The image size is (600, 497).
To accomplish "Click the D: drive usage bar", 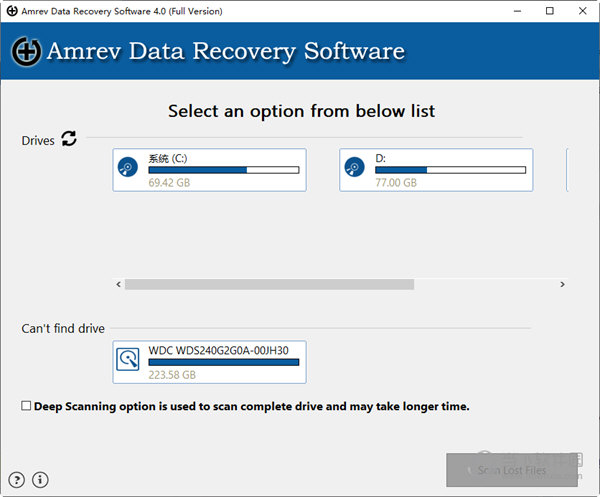I will point(450,170).
